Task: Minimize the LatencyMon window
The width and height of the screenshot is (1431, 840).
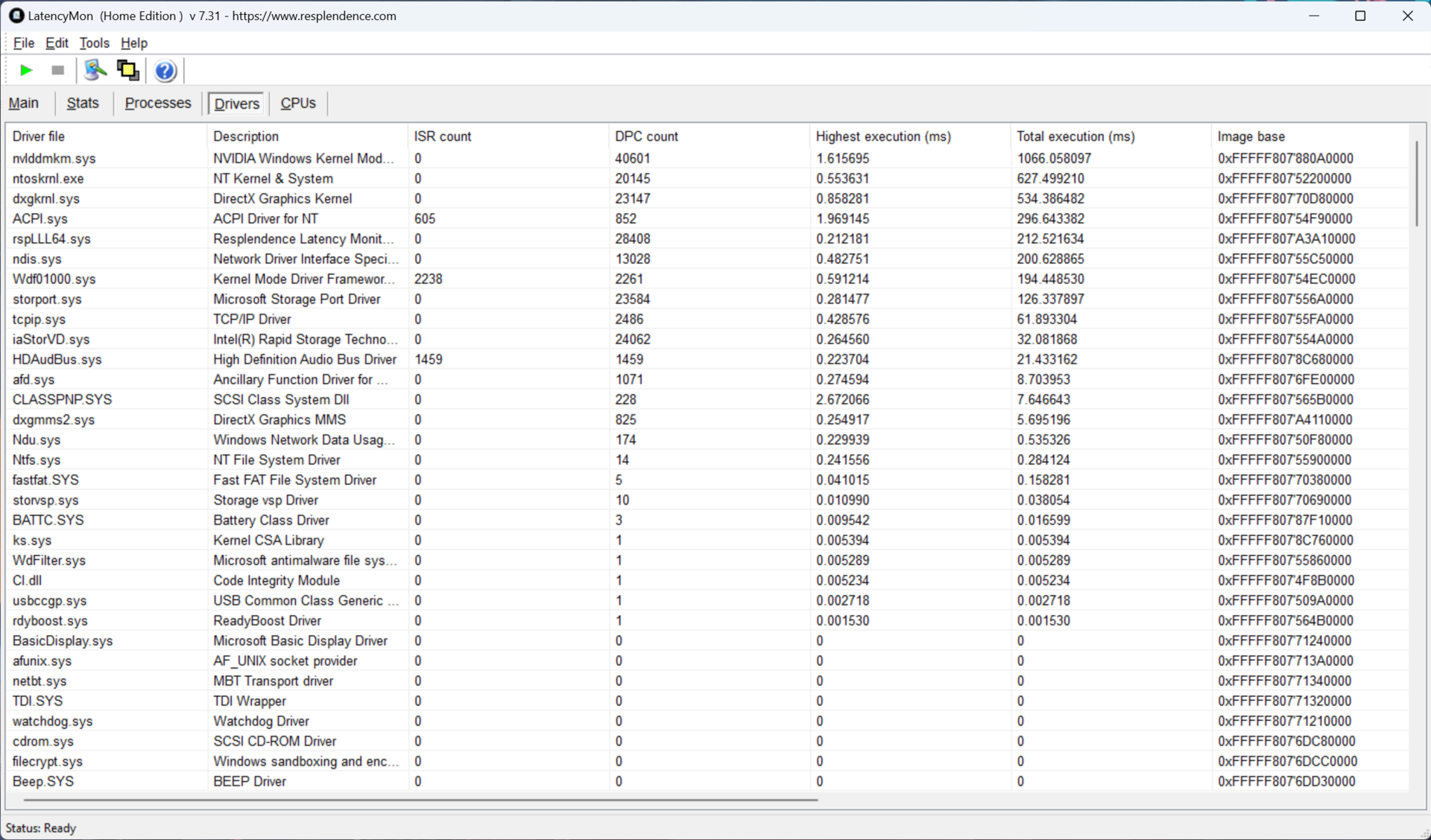Action: pos(1314,16)
